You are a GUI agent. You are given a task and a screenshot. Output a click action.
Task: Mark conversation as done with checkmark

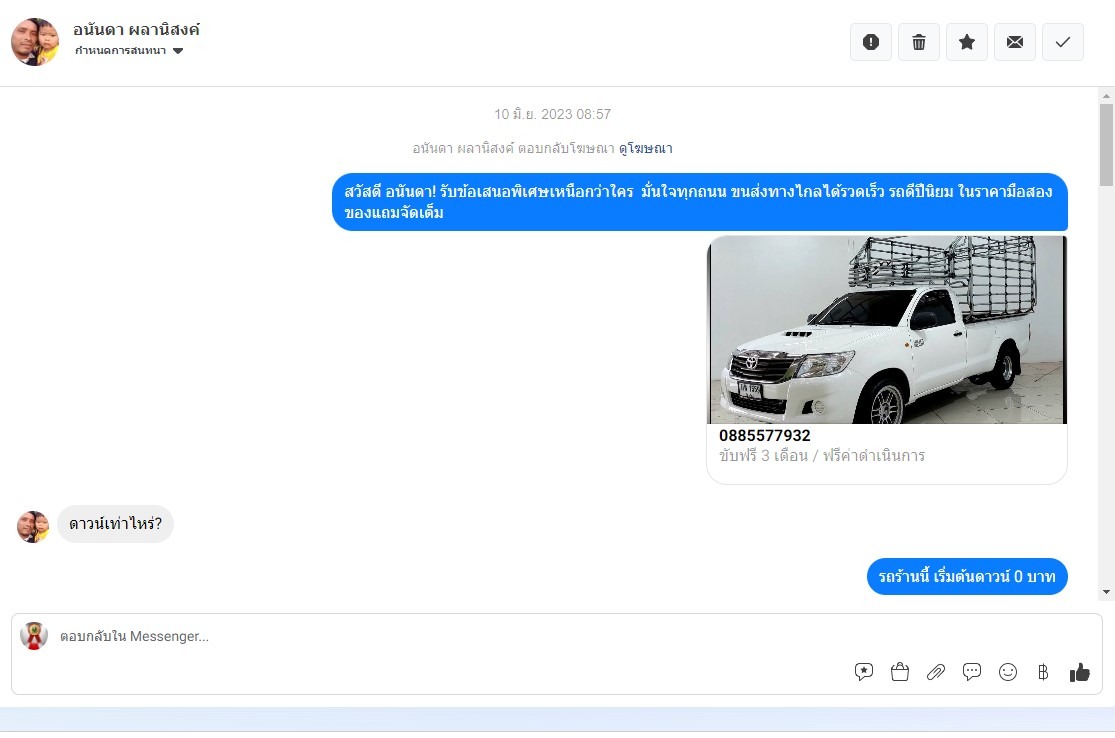(1062, 42)
